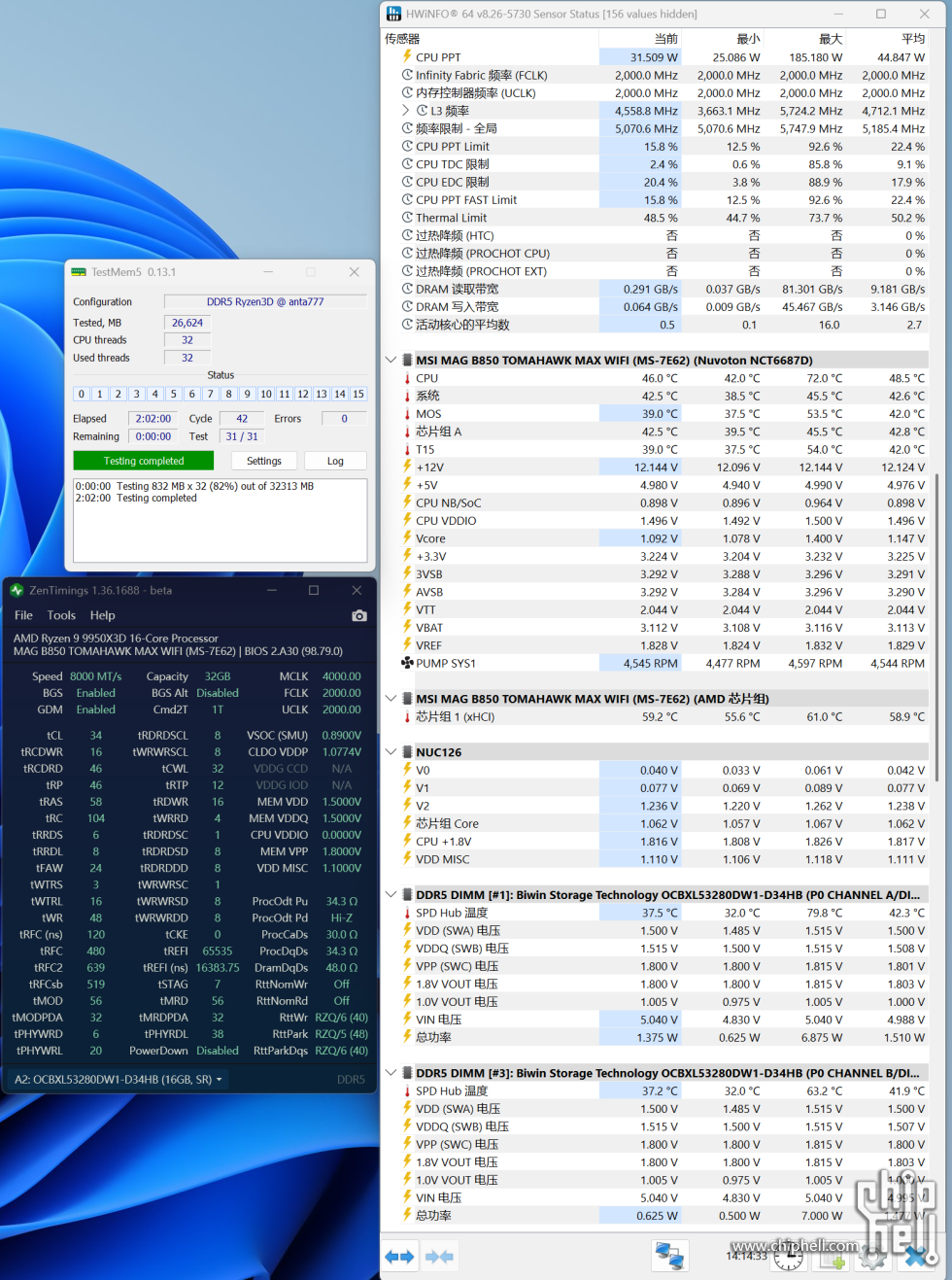Image resolution: width=952 pixels, height=1280 pixels.
Task: Click the tREFI value 65535 in ZenTimings
Action: (218, 951)
